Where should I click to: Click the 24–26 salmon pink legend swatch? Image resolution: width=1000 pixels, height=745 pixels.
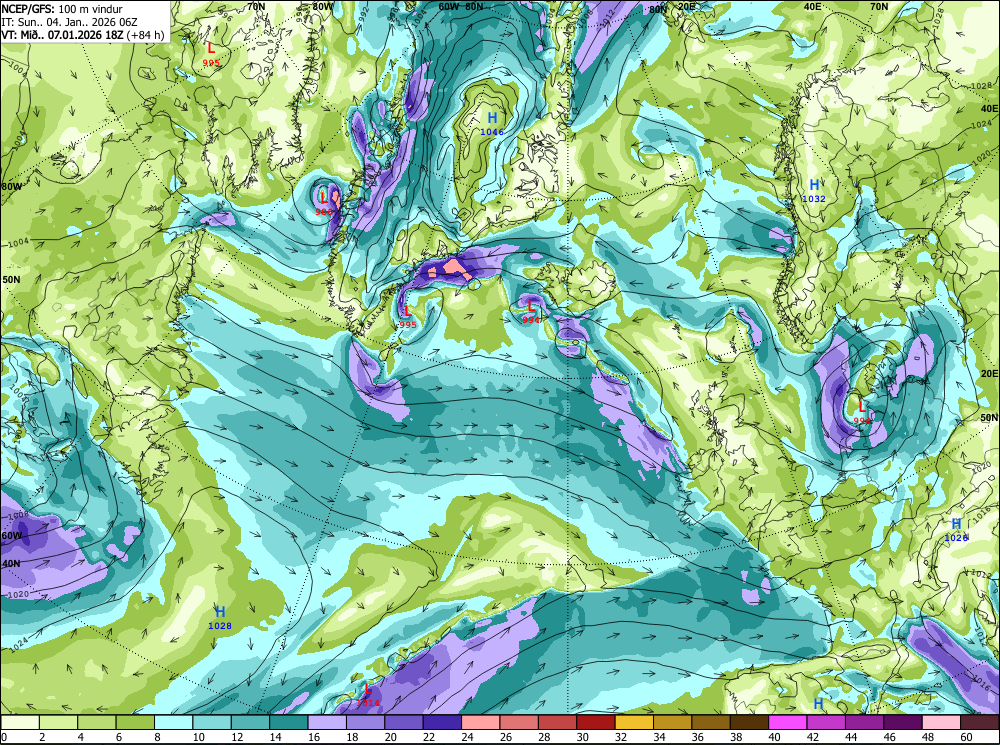[481, 722]
